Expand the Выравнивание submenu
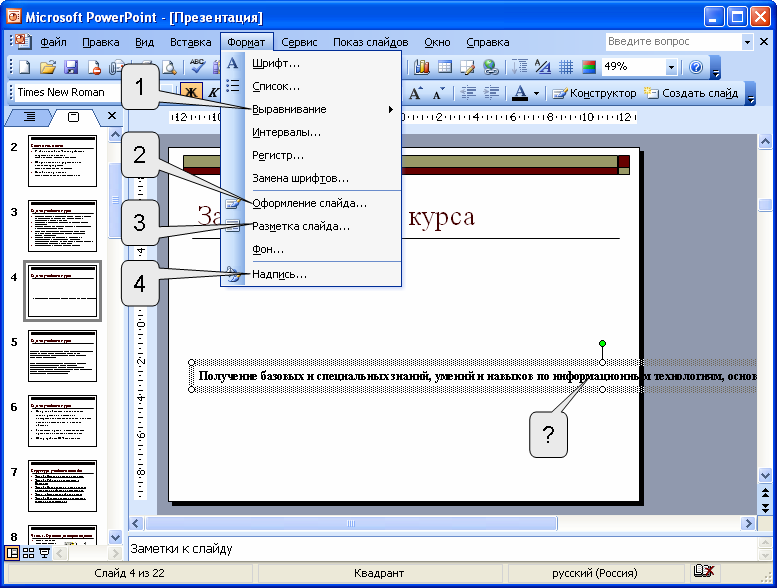The width and height of the screenshot is (777, 588). tap(311, 109)
